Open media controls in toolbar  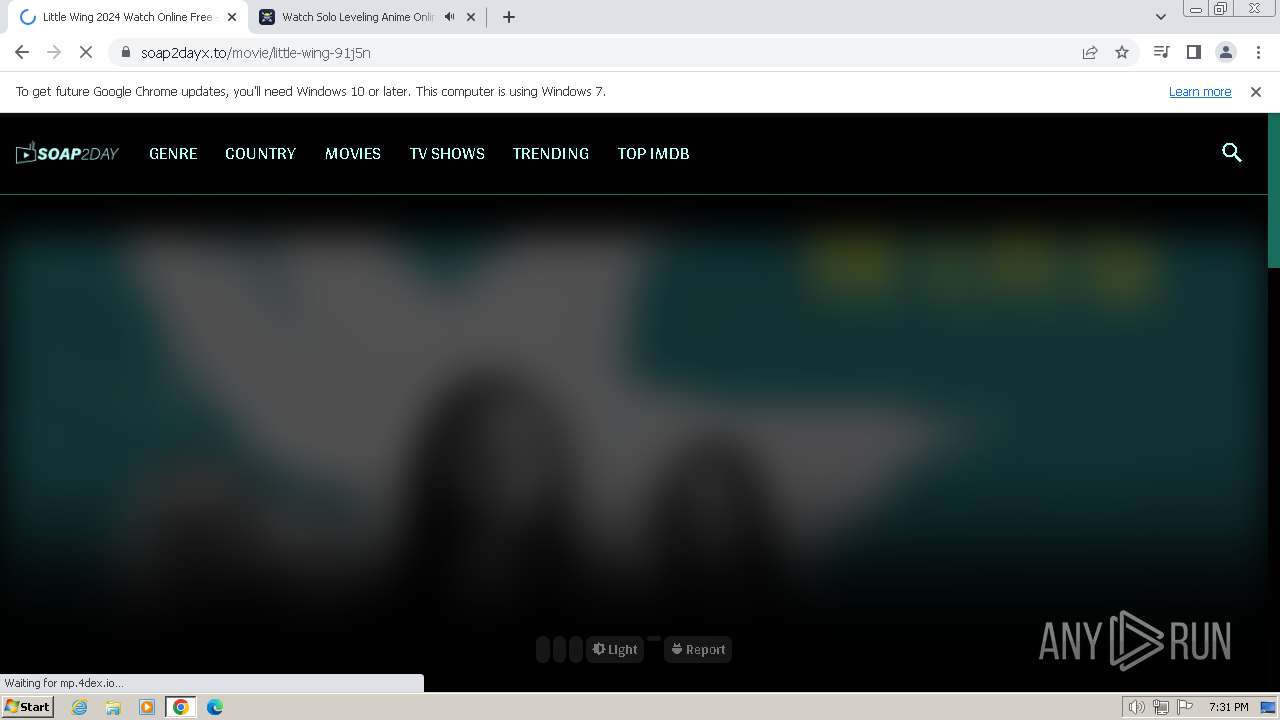pyautogui.click(x=1161, y=52)
